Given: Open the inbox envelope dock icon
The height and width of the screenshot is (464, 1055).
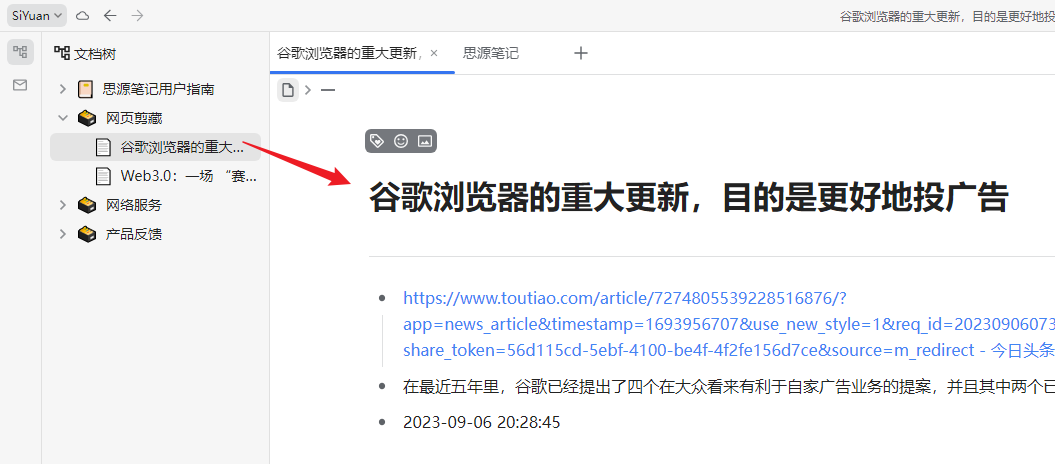Looking at the screenshot, I should click(20, 85).
